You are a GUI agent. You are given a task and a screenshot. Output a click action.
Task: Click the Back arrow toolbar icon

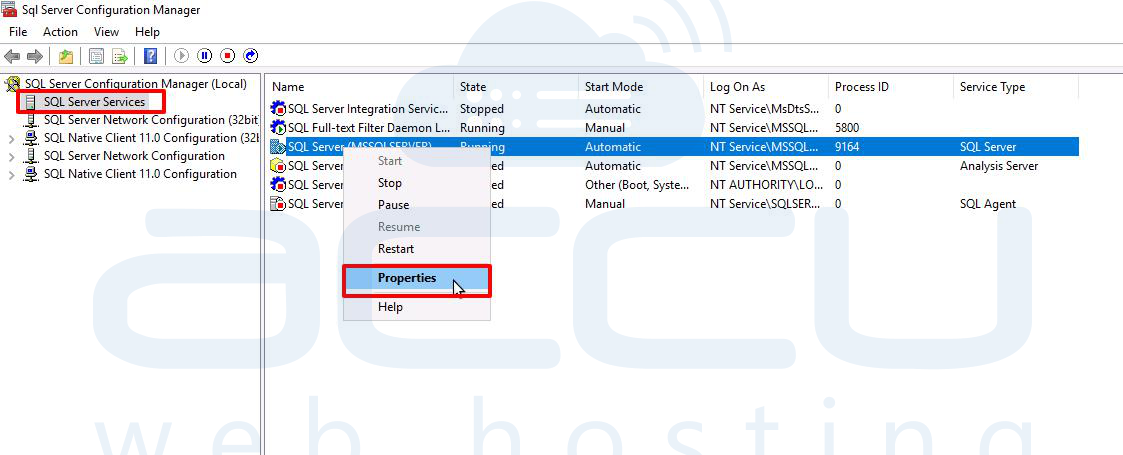[x=11, y=56]
